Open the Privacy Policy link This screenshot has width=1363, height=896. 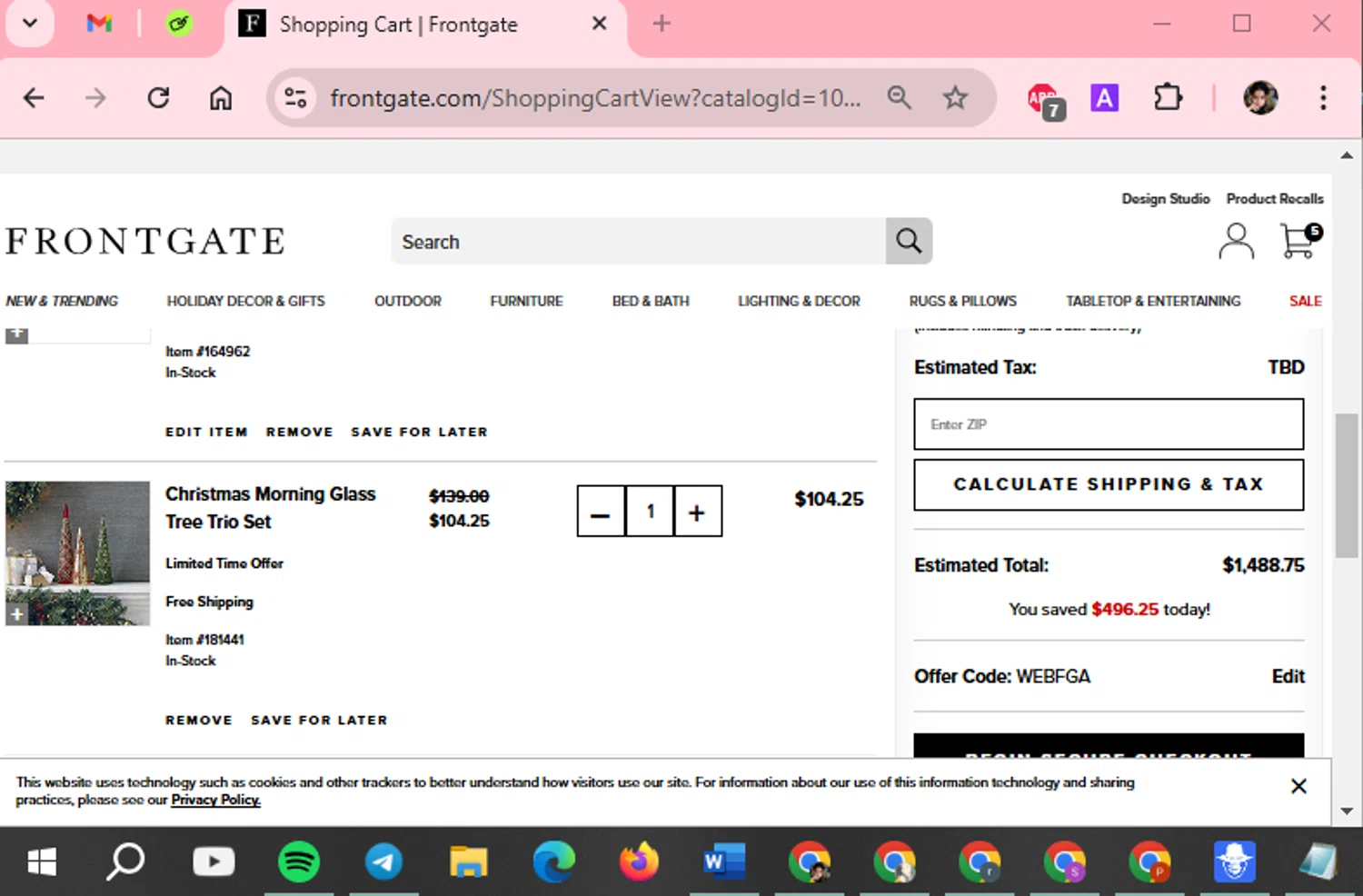click(215, 800)
